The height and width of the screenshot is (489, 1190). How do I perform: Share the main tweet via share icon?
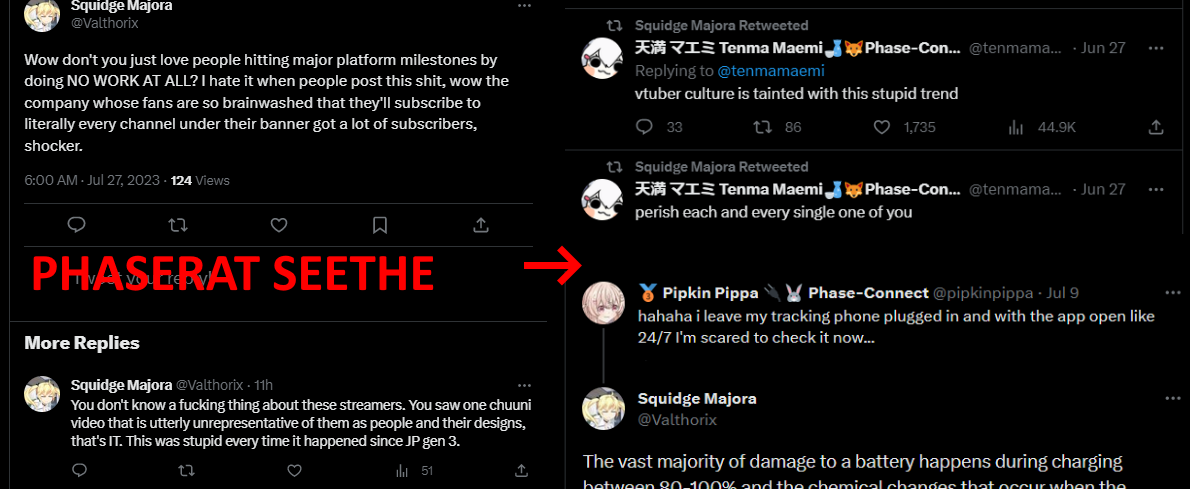point(480,225)
